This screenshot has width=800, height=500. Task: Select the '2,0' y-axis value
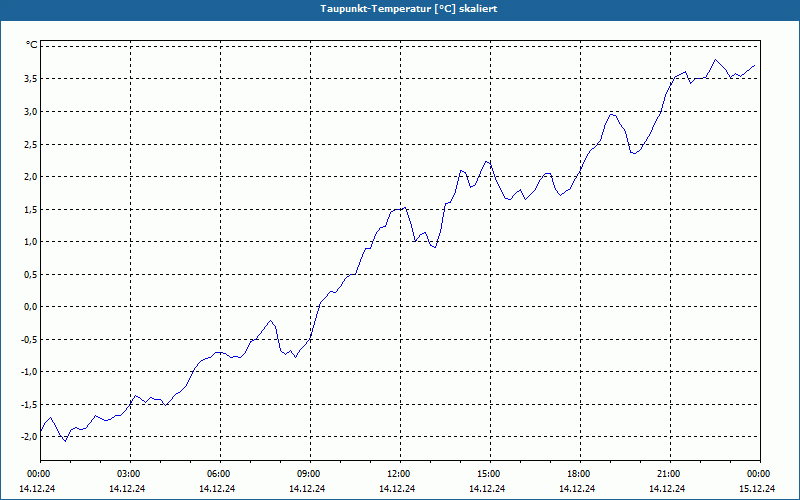pos(31,177)
